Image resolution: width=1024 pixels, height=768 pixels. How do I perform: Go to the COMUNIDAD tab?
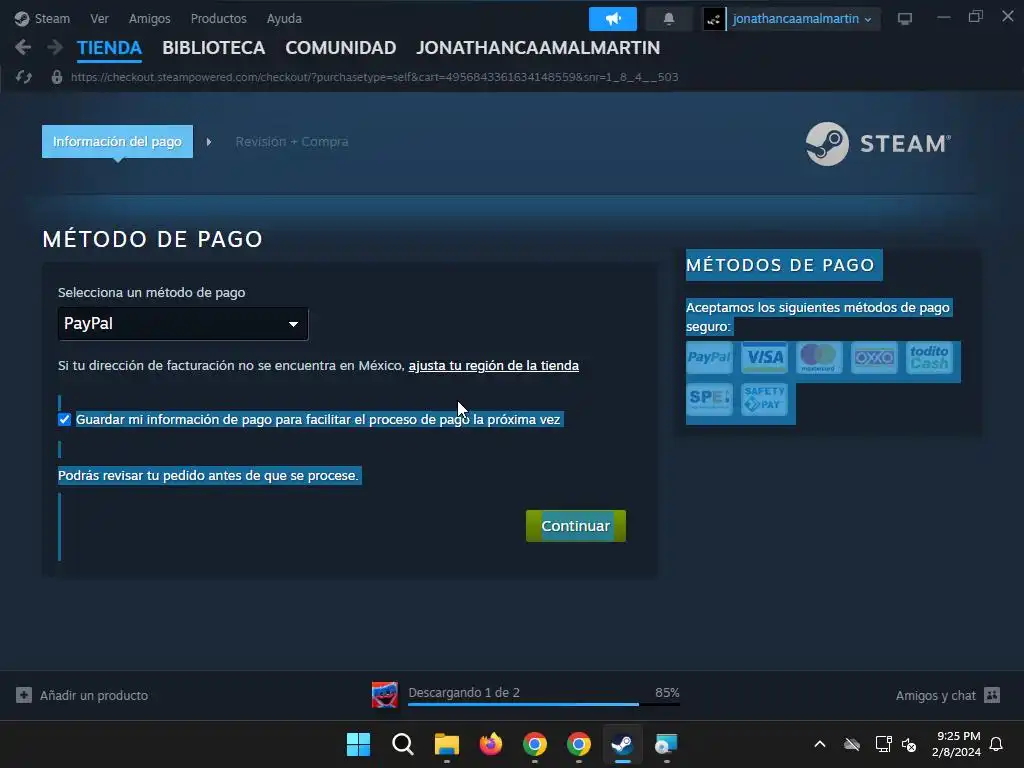click(341, 48)
